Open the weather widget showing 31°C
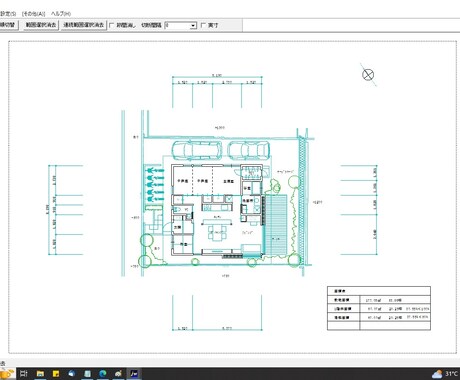The width and height of the screenshot is (460, 380). pyautogui.click(x=445, y=374)
